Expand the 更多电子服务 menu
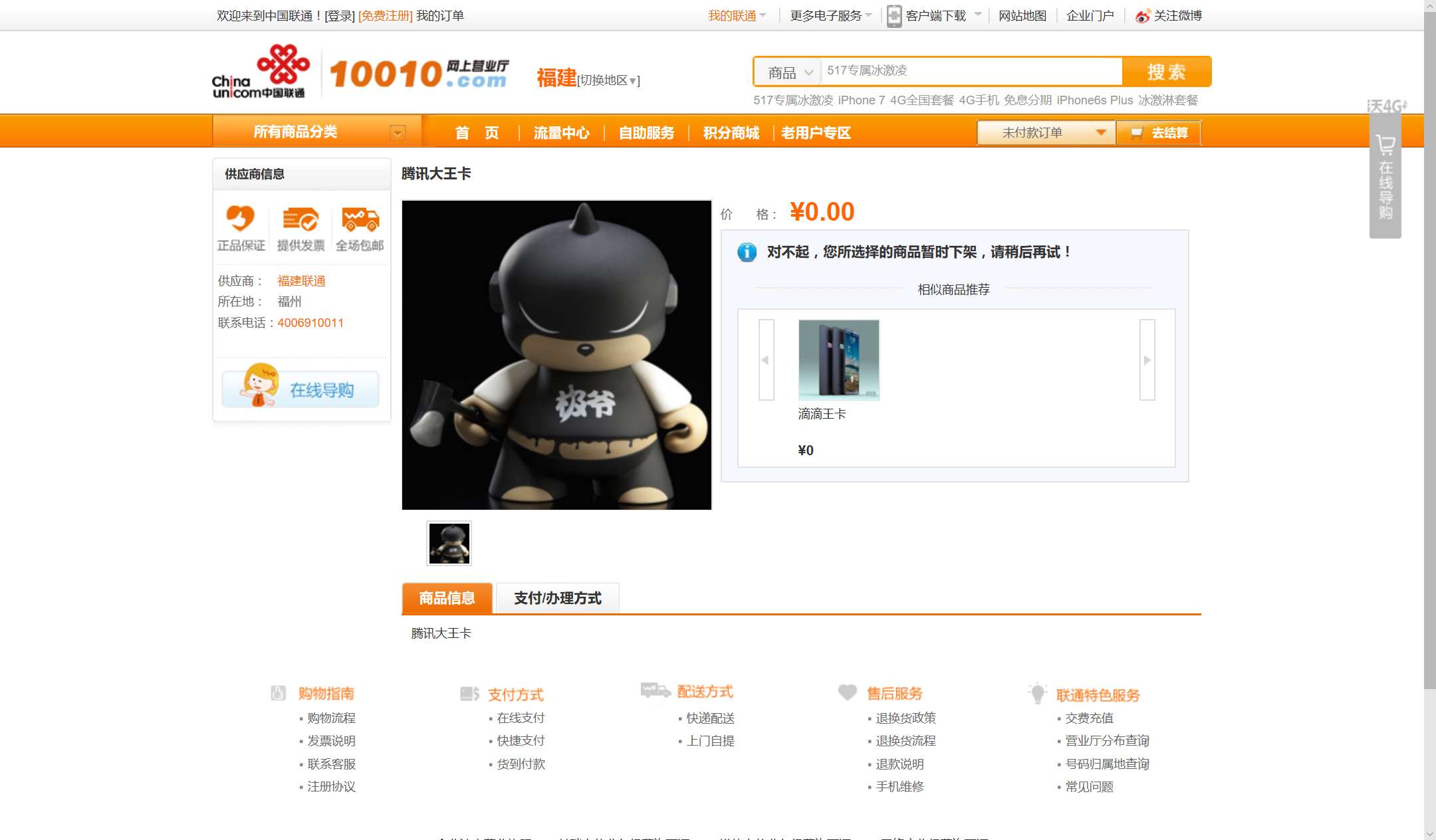 pos(830,15)
